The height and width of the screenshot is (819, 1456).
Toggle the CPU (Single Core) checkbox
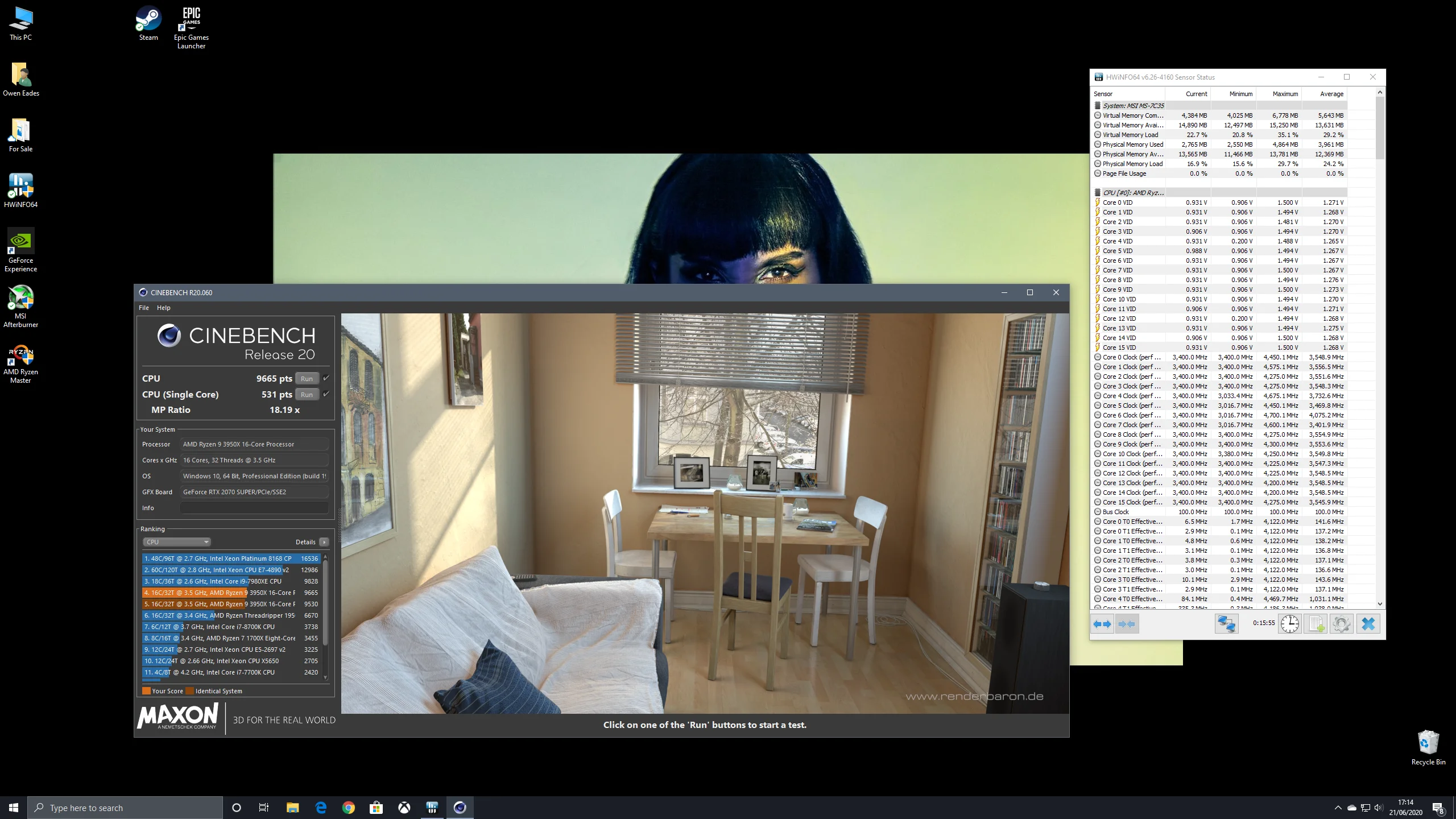tap(326, 394)
